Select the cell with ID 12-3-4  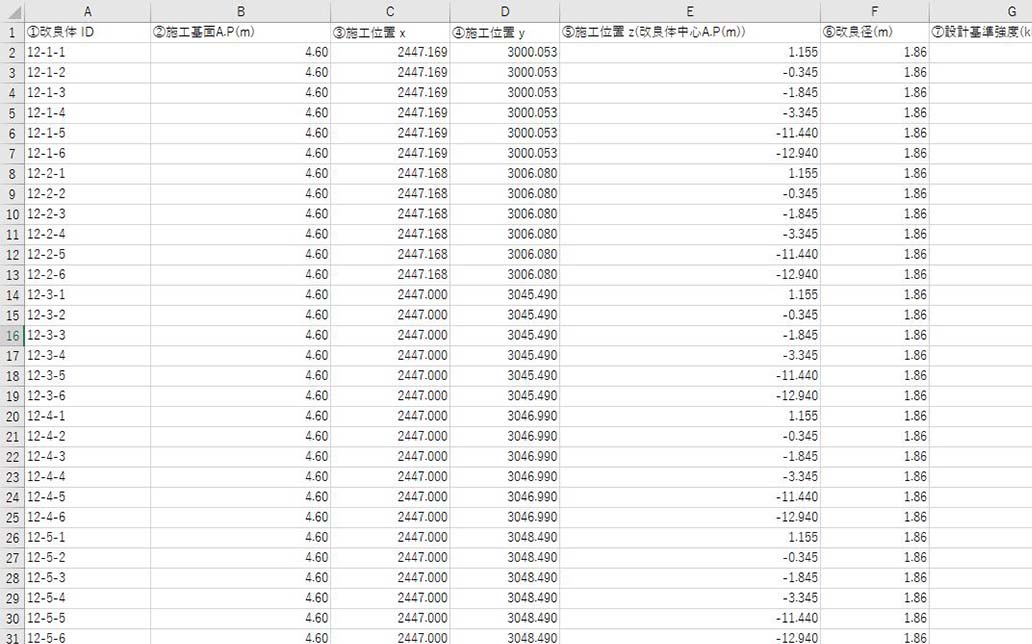click(x=87, y=355)
